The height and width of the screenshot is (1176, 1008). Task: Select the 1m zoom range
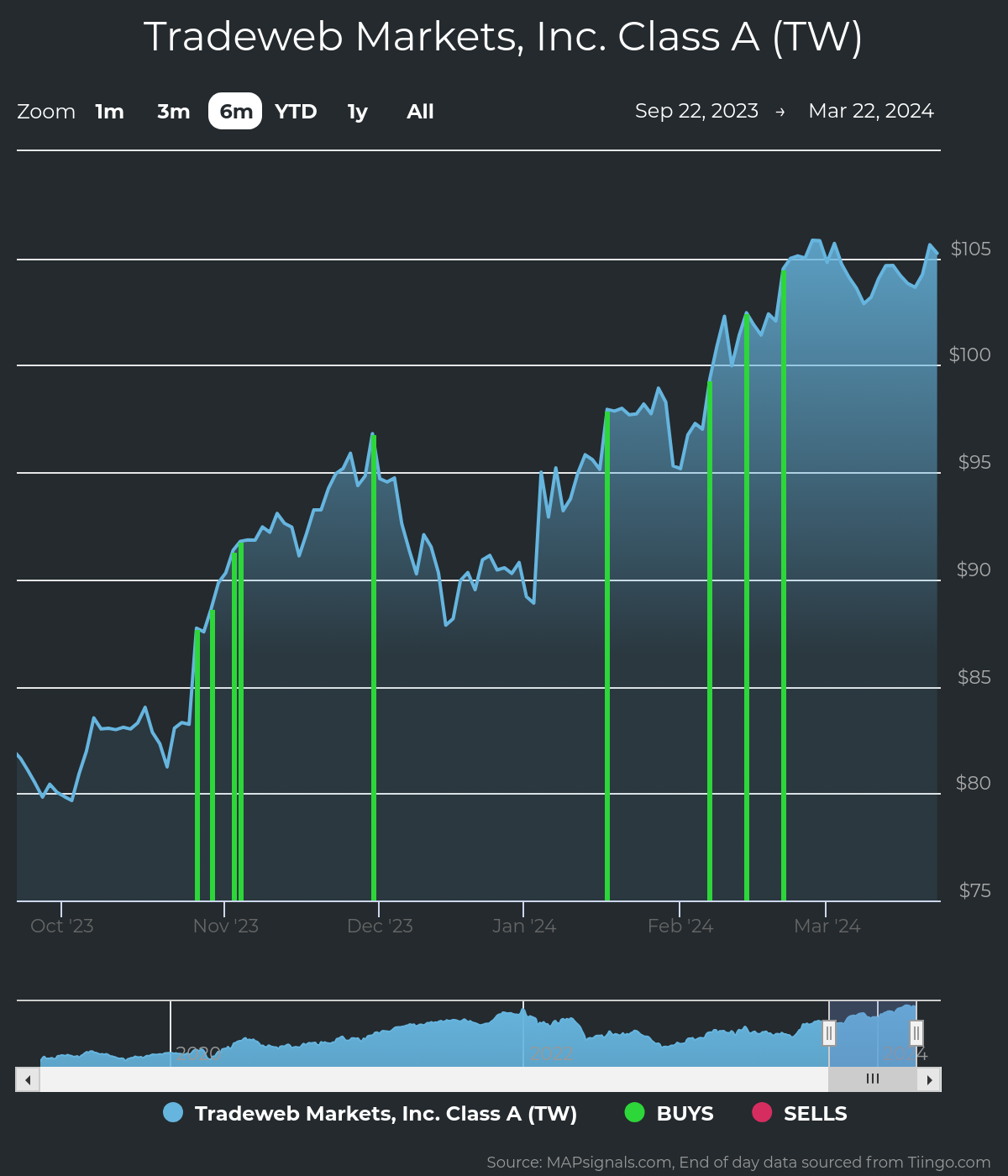(109, 111)
